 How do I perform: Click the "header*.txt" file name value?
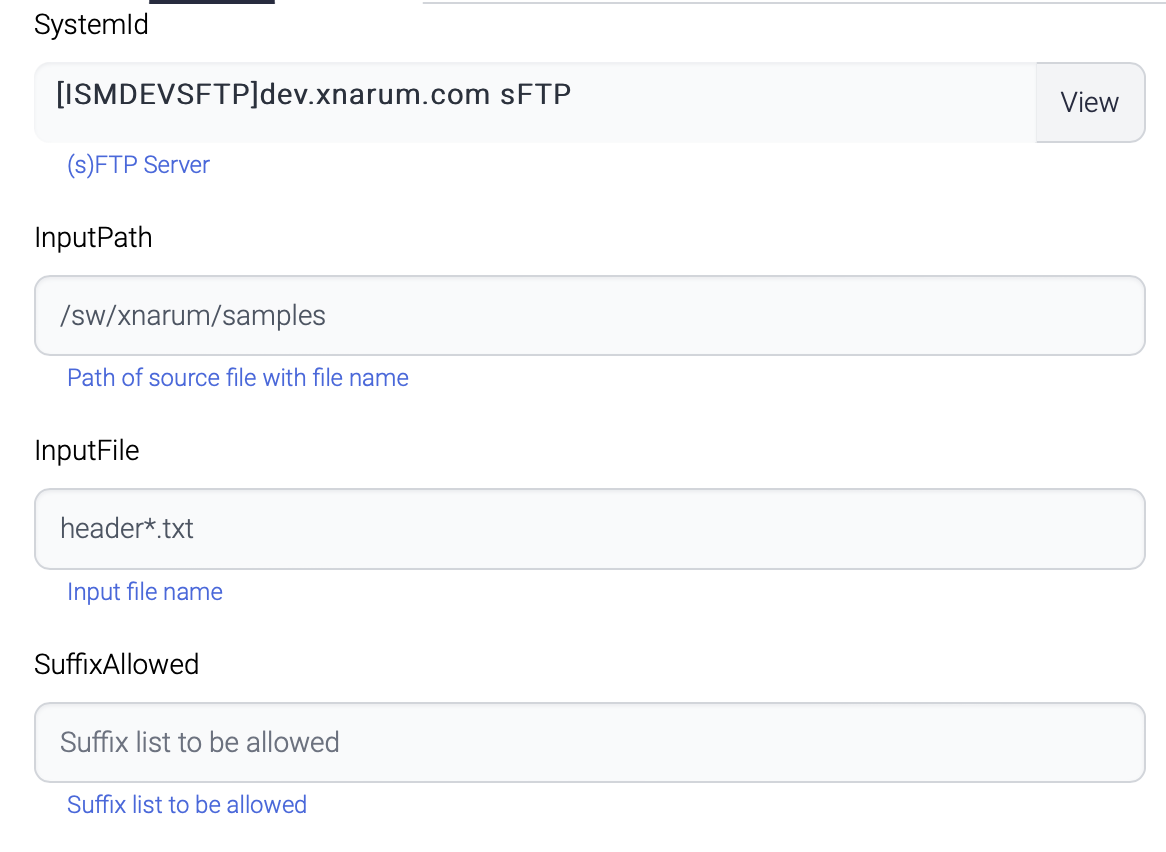pos(127,528)
